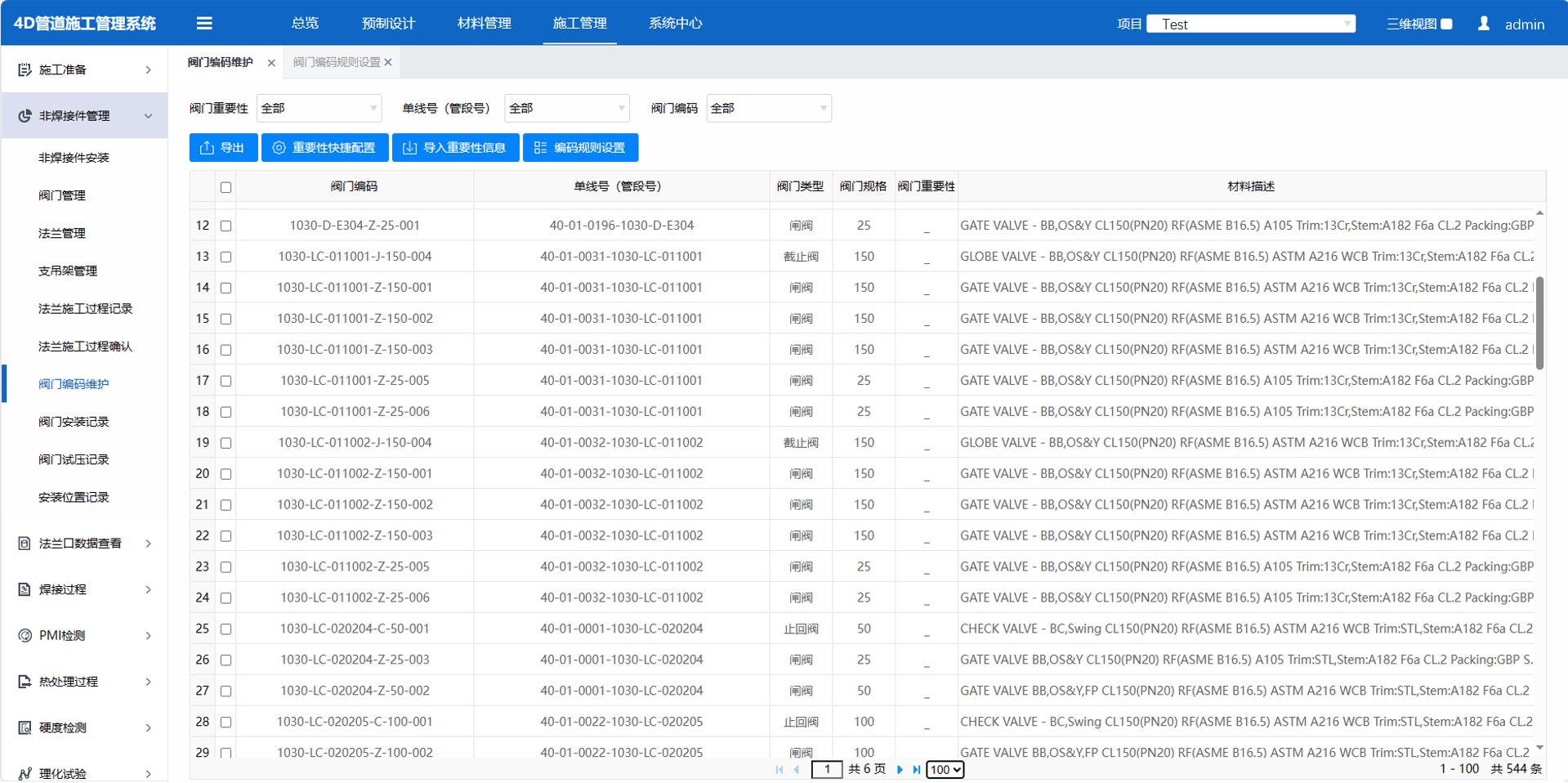Click the 编码规则设置 button
The image size is (1568, 783).
click(580, 148)
